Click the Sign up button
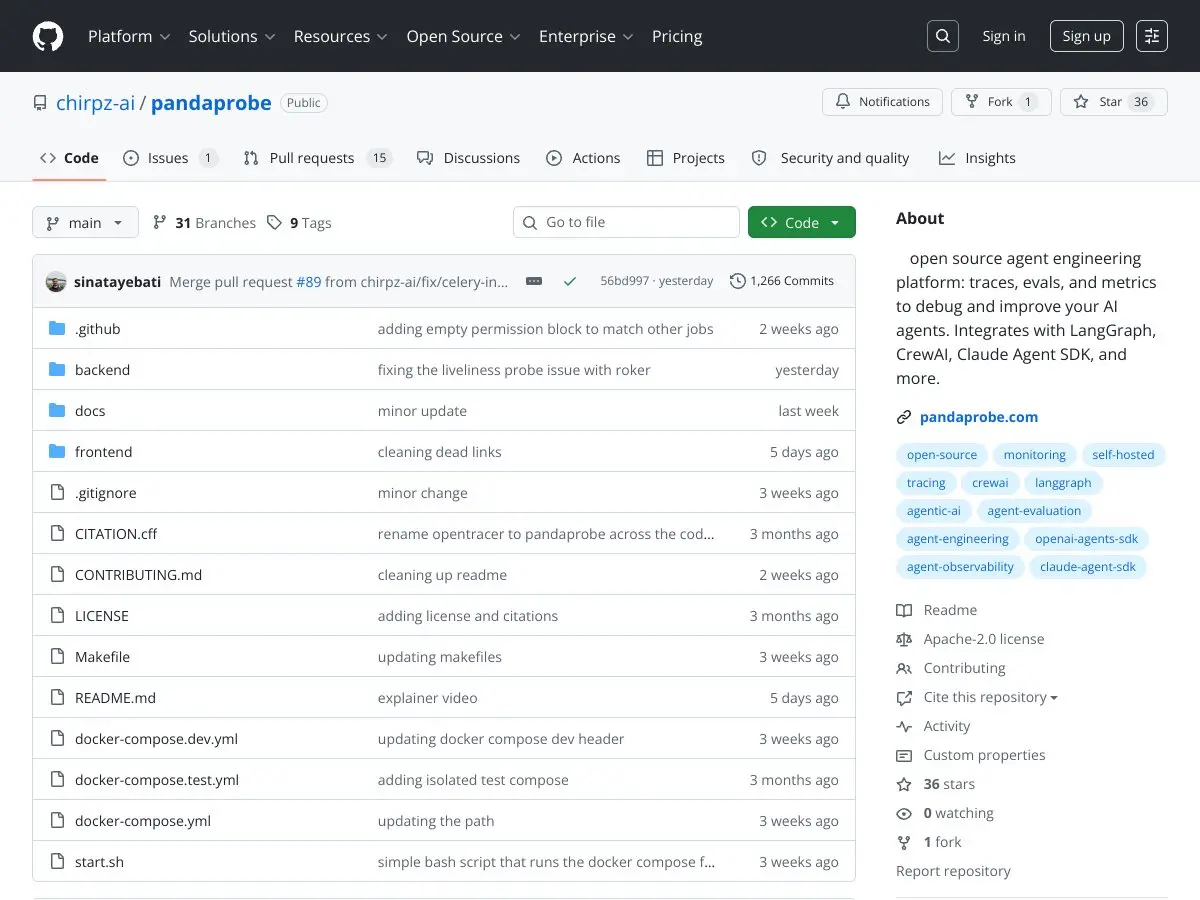The image size is (1200, 900). 1087,36
